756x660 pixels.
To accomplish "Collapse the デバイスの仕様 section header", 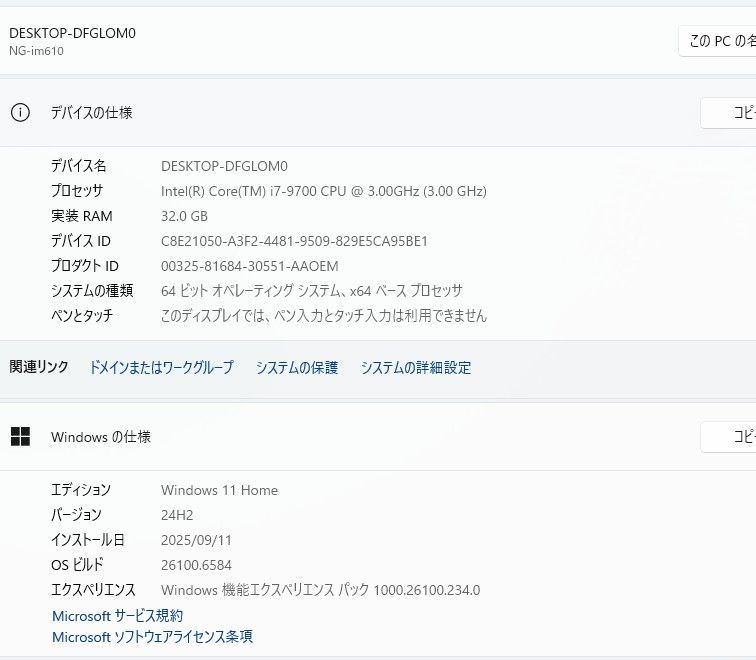I will 378,113.
